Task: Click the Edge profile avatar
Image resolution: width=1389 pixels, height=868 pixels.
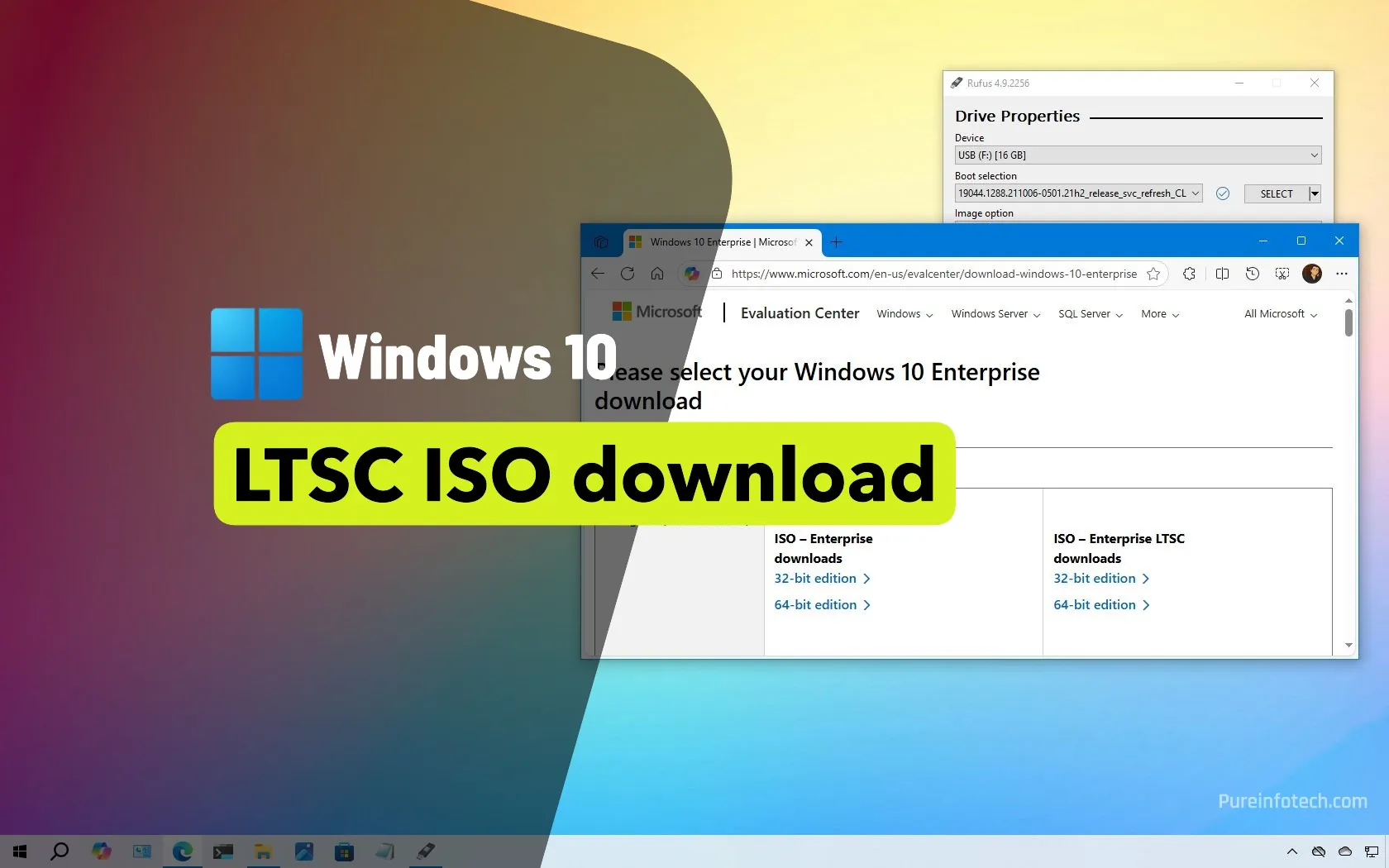Action: 1312,274
